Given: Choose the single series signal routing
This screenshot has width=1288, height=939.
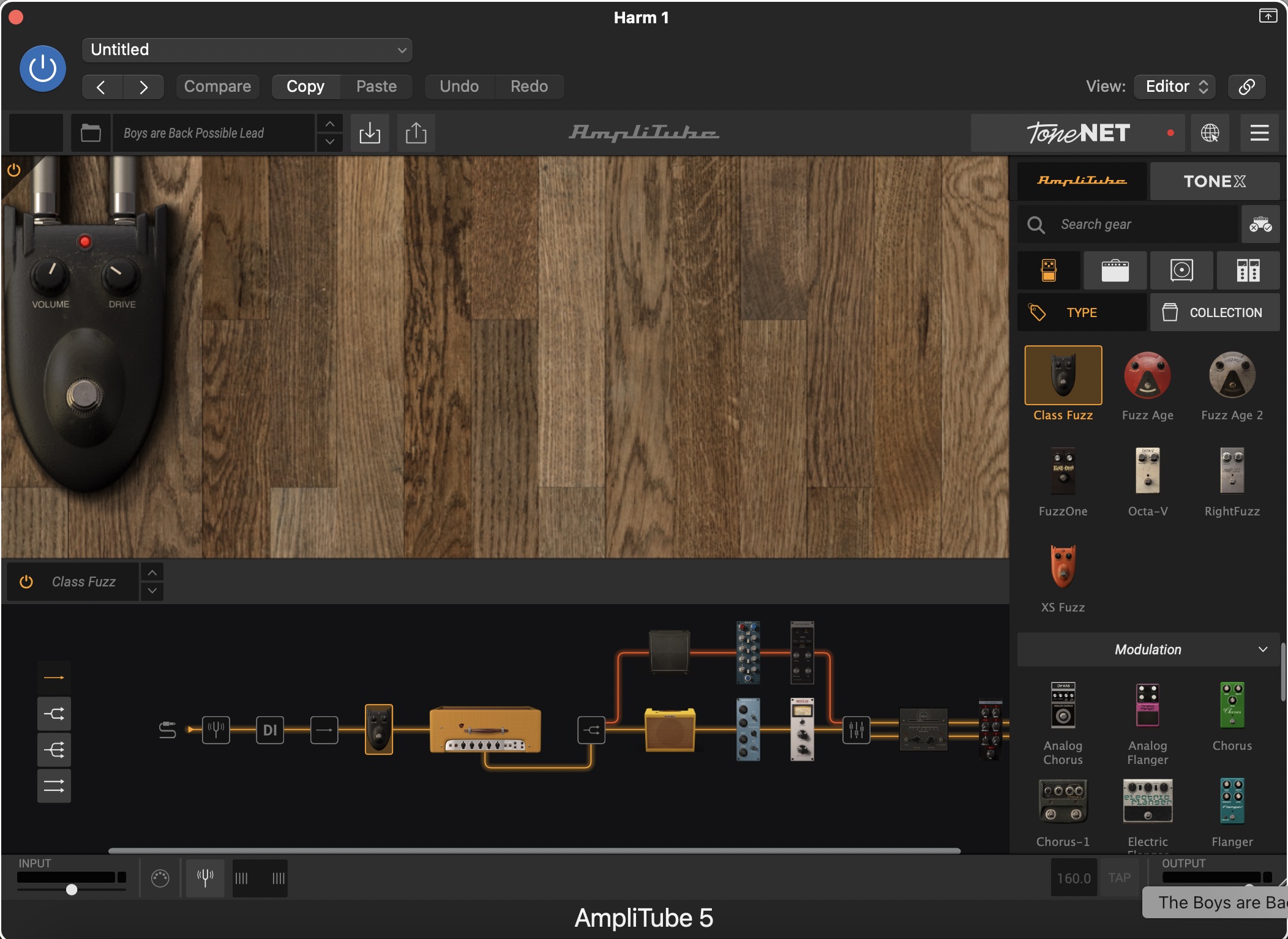Looking at the screenshot, I should point(54,678).
